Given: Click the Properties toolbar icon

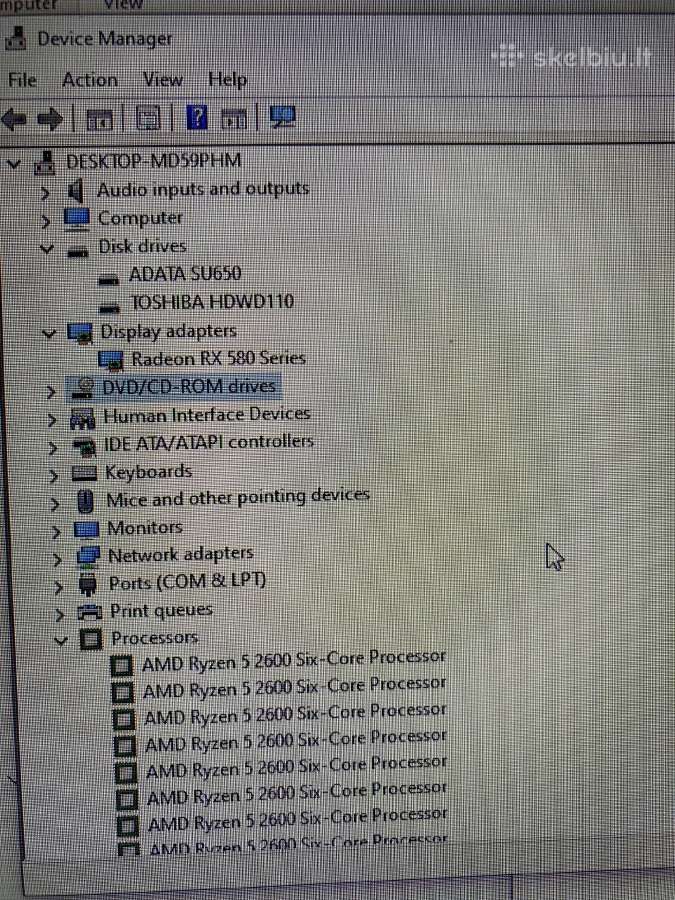Looking at the screenshot, I should tap(148, 119).
